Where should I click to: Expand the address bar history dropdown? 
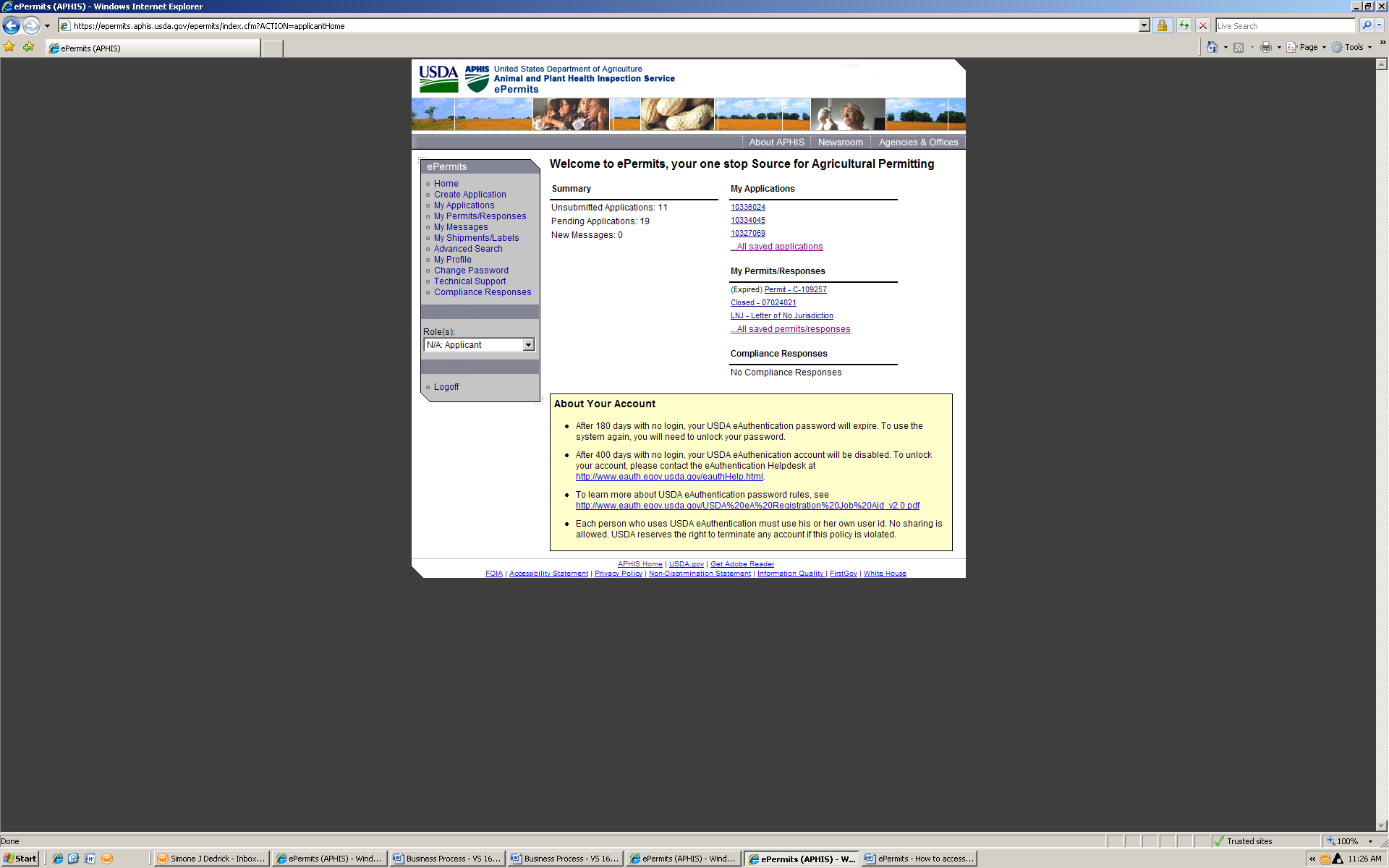1144,26
